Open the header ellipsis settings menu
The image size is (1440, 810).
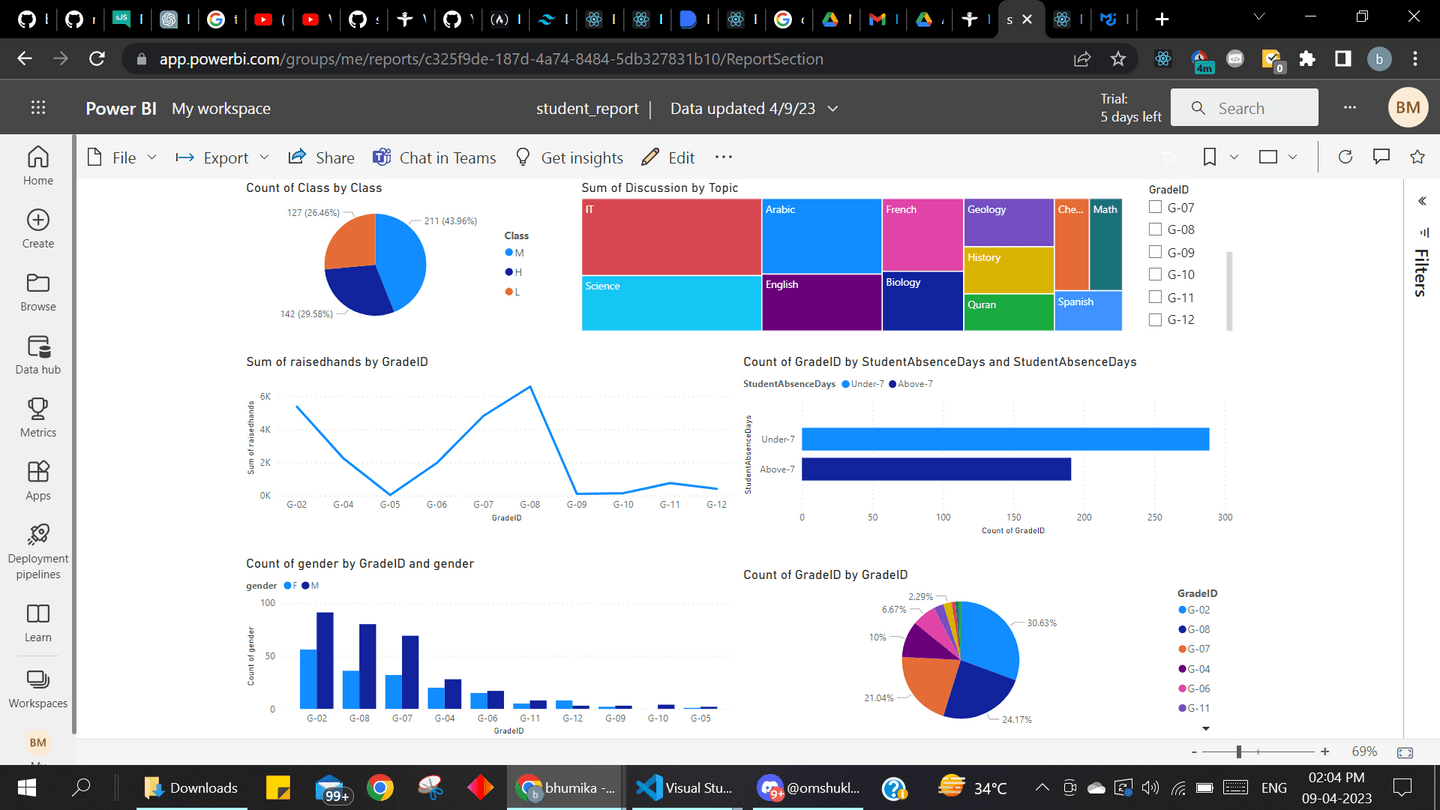pos(1351,108)
